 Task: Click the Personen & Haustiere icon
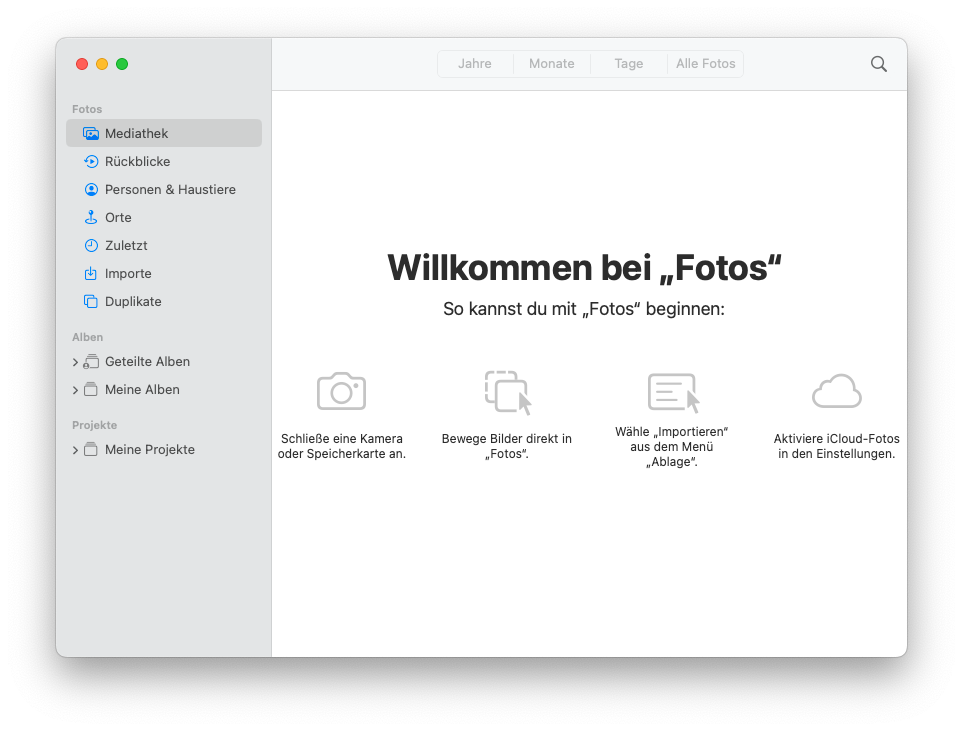click(91, 189)
